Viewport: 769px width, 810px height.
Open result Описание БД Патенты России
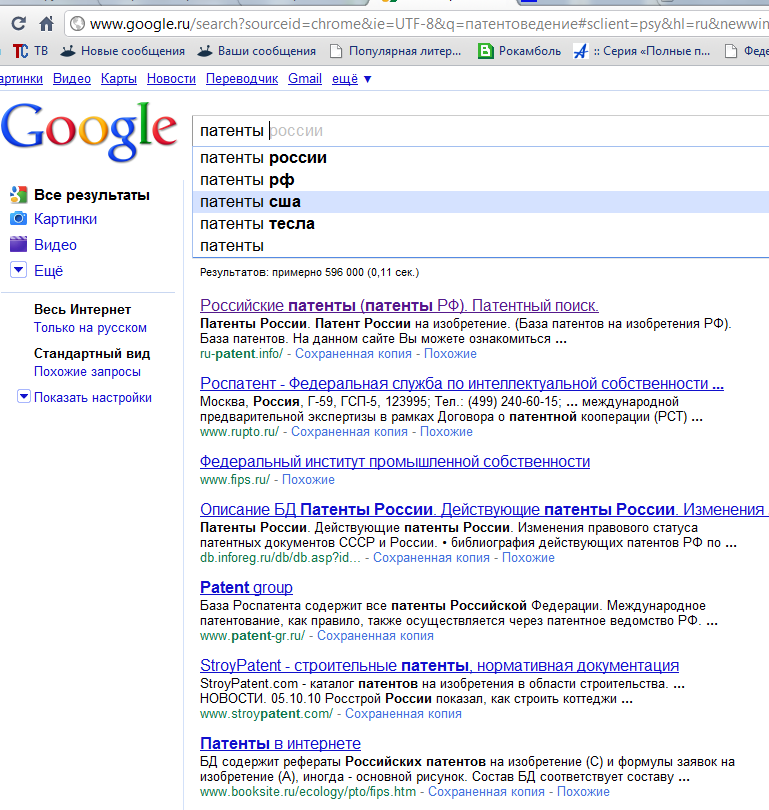coord(482,509)
